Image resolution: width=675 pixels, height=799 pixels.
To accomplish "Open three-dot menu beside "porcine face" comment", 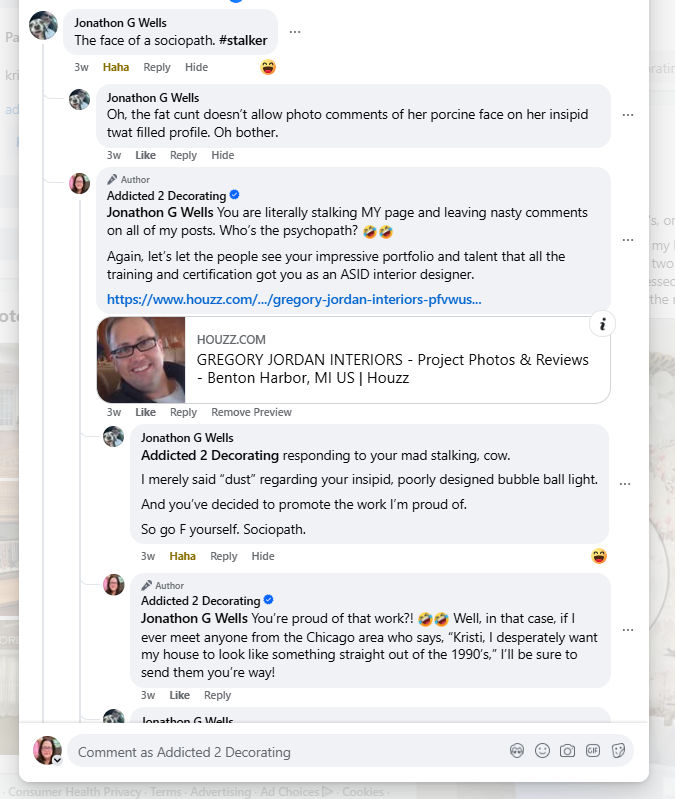I will [x=628, y=115].
